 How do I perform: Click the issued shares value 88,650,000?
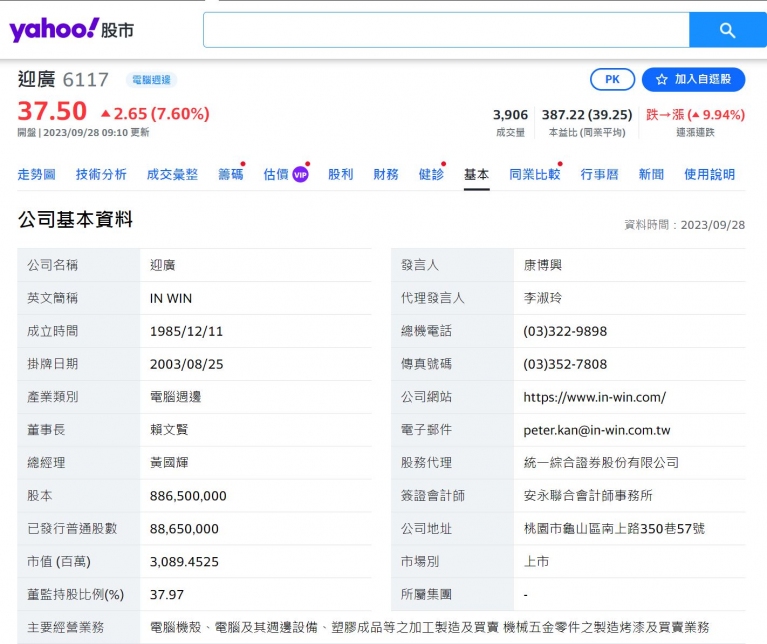(184, 529)
